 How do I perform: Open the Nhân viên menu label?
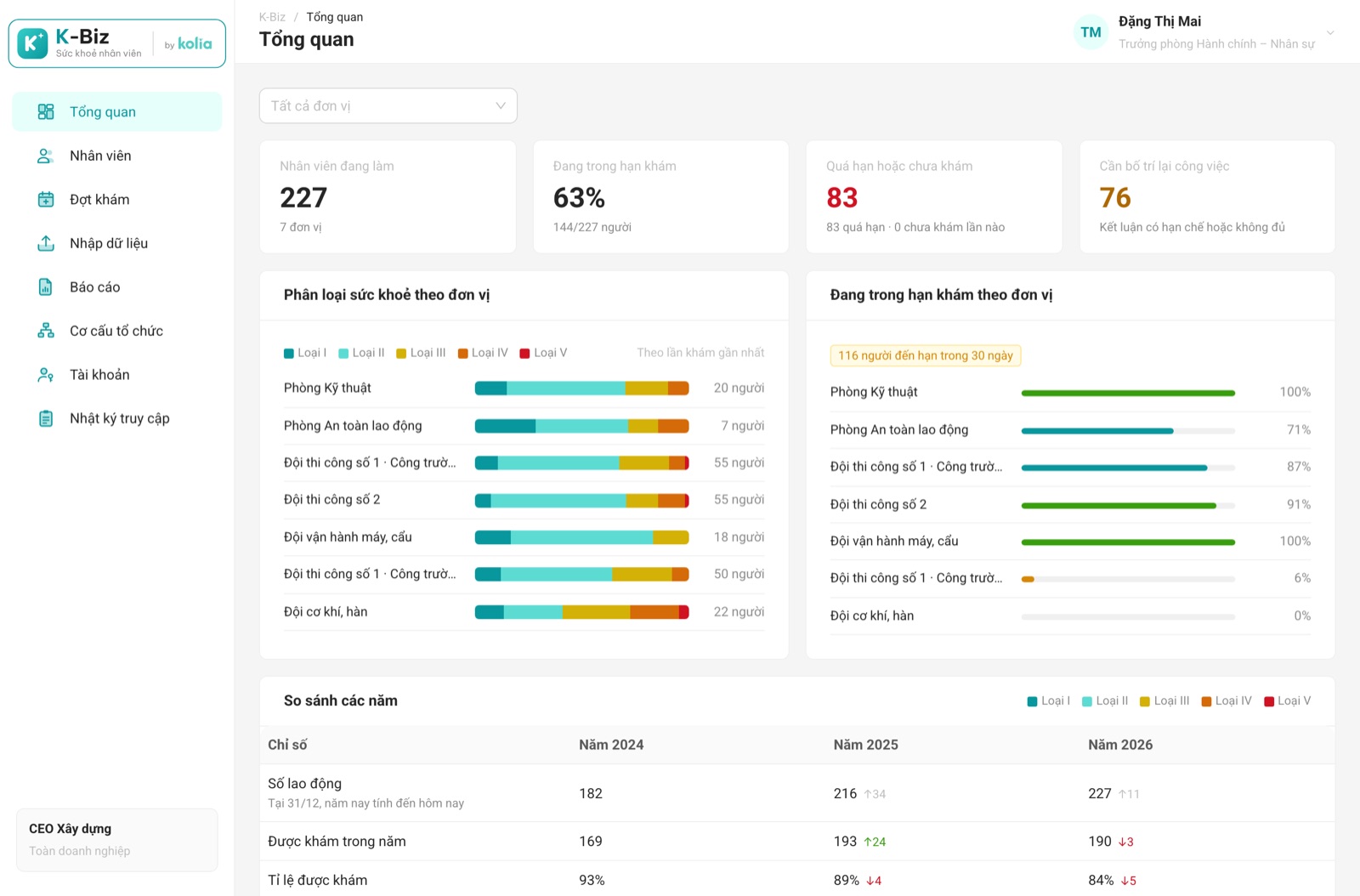click(x=100, y=156)
